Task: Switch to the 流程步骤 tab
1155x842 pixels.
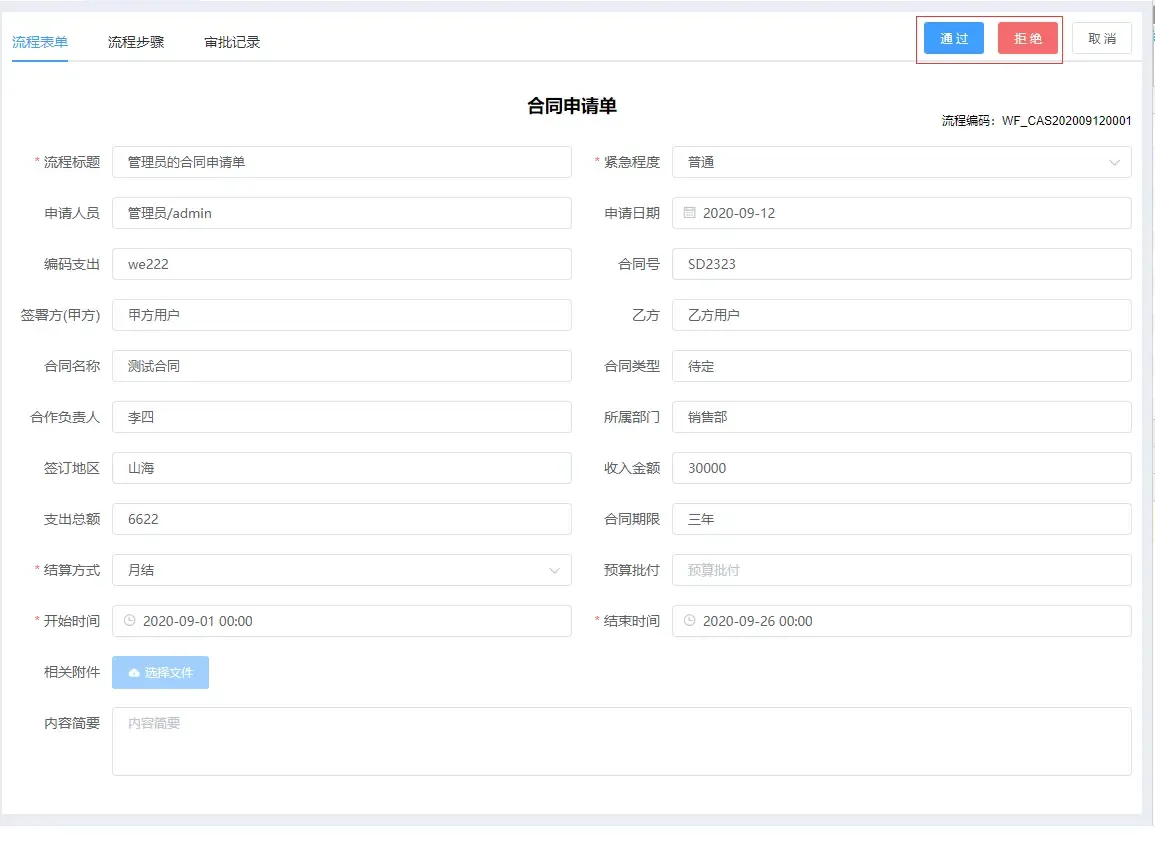Action: point(135,42)
